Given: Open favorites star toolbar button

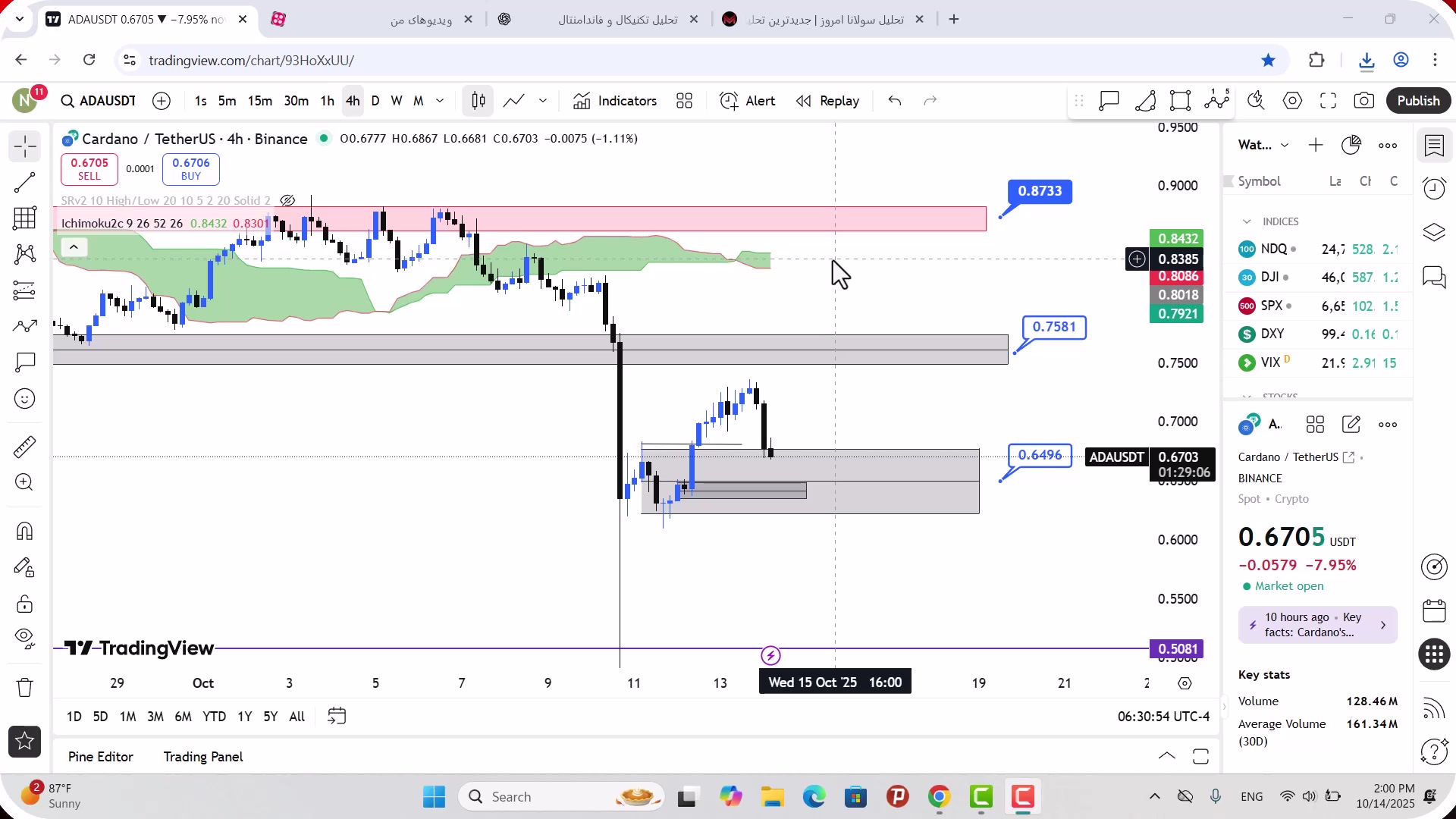Looking at the screenshot, I should coord(25,742).
